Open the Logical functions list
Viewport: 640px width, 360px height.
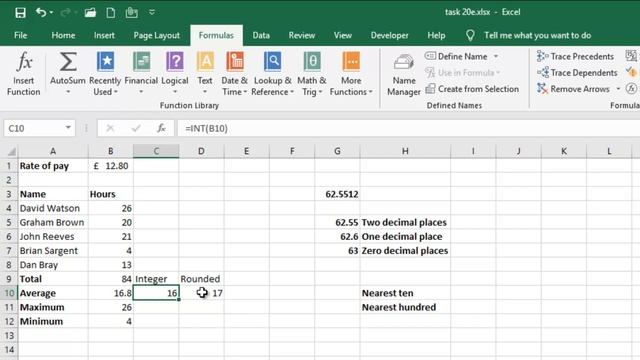coord(175,74)
